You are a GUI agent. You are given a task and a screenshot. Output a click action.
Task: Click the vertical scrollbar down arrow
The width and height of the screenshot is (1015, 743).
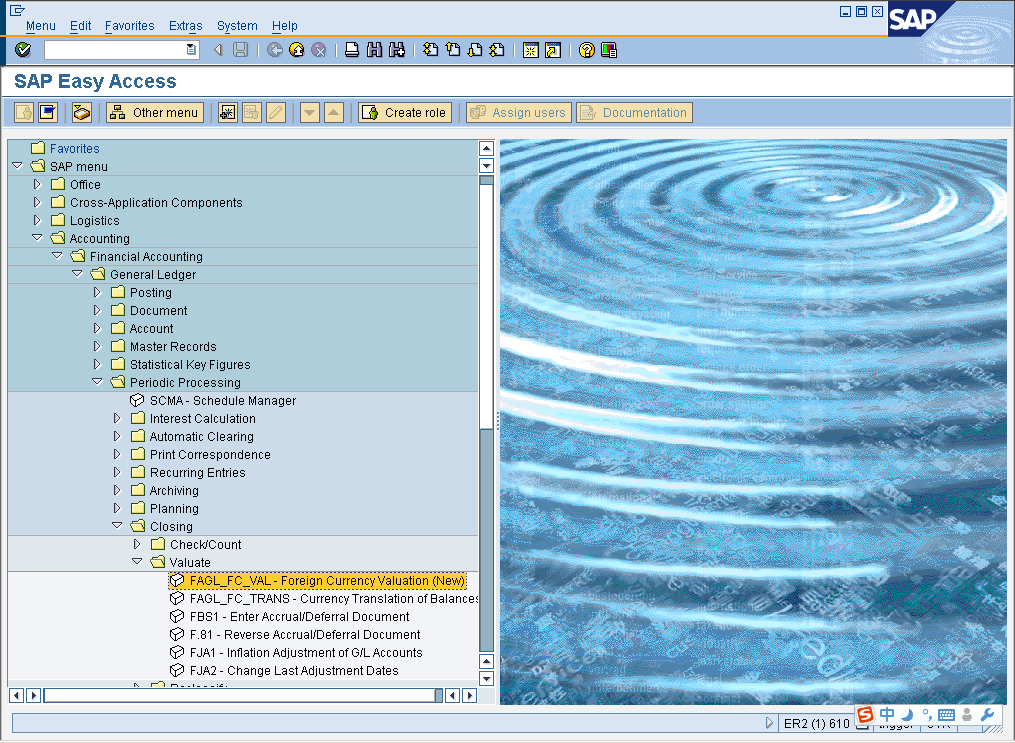[x=486, y=677]
